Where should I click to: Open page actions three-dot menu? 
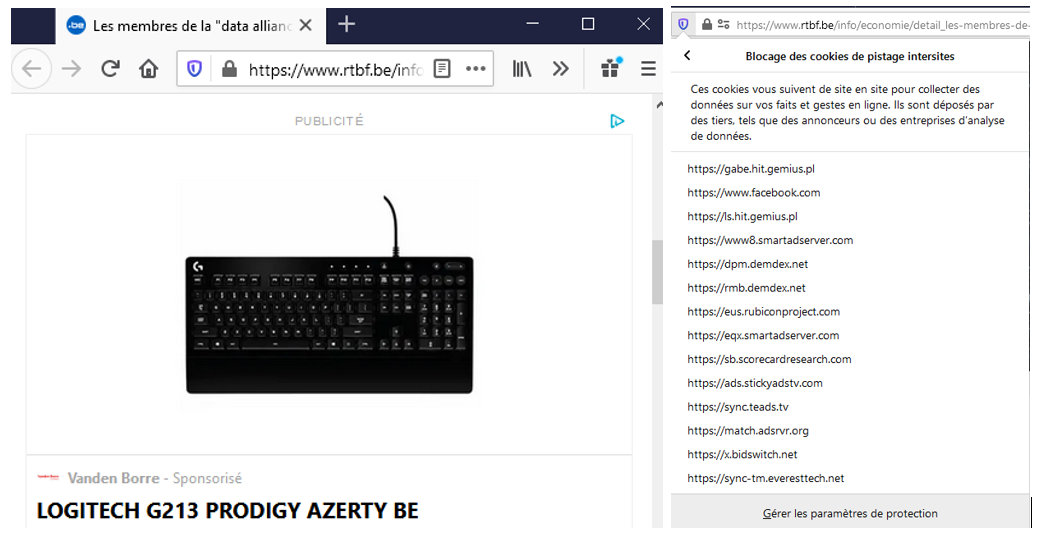pyautogui.click(x=476, y=68)
